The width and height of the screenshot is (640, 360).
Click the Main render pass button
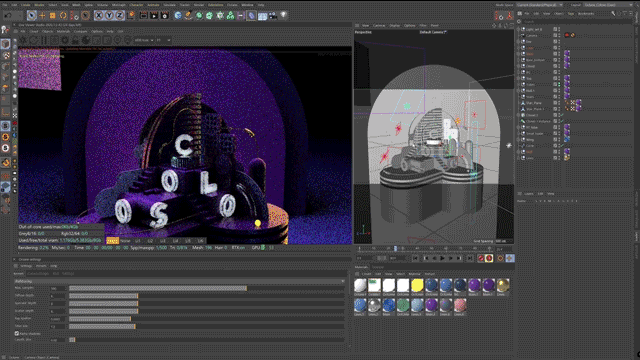click(x=112, y=240)
